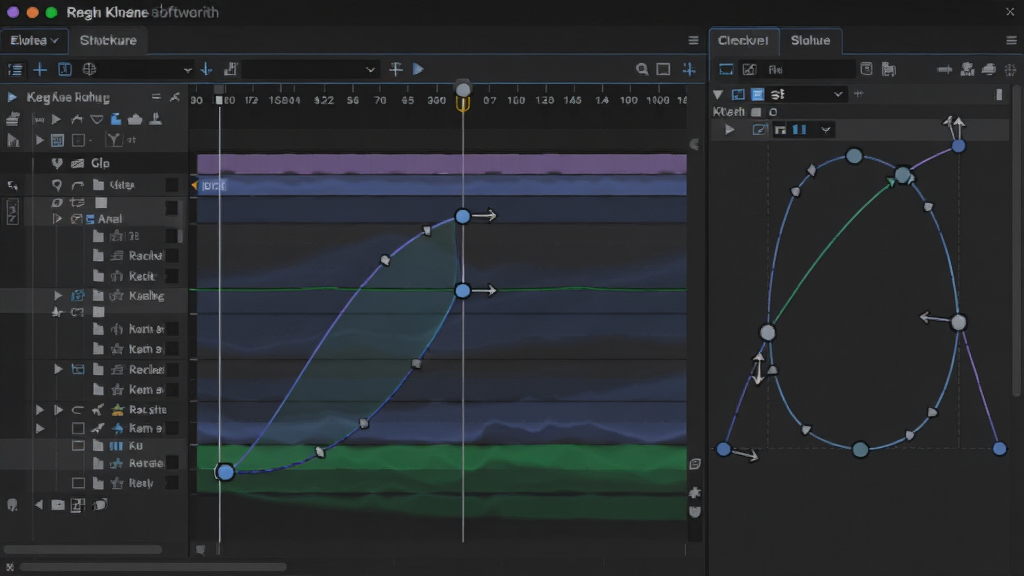Toggle the checkbox on Rasly row
1024x576 pixels.
tap(78, 483)
